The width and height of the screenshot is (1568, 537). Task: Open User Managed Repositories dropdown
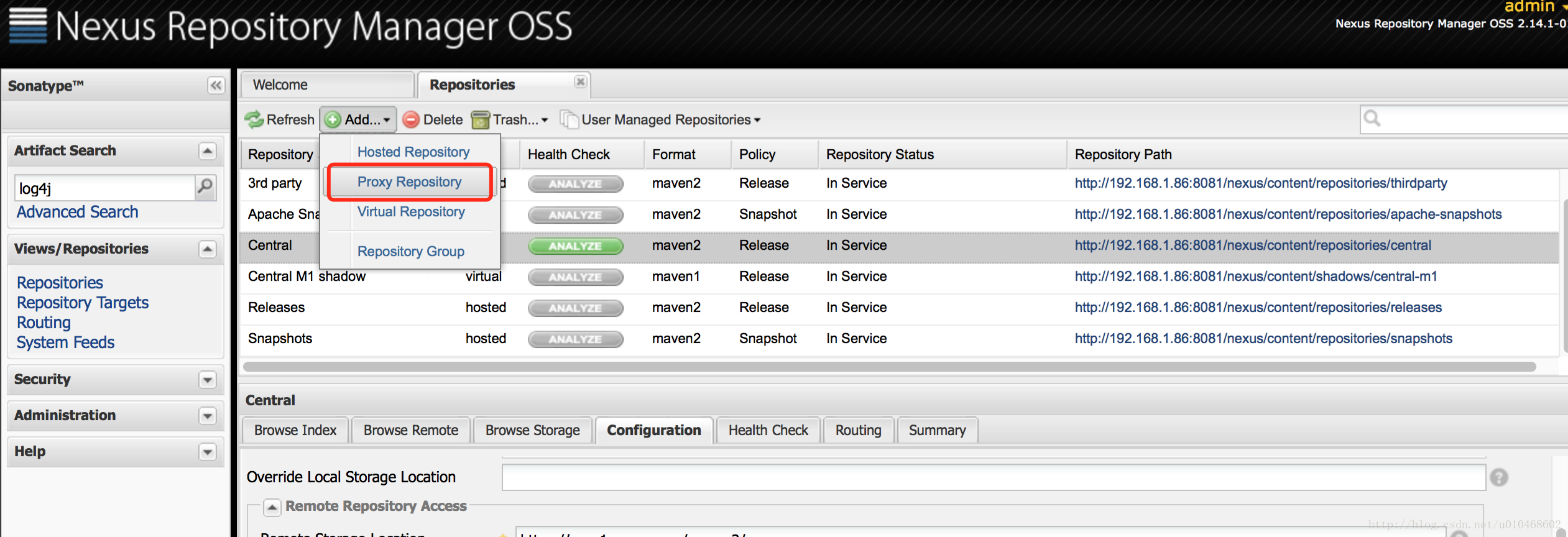pos(660,119)
